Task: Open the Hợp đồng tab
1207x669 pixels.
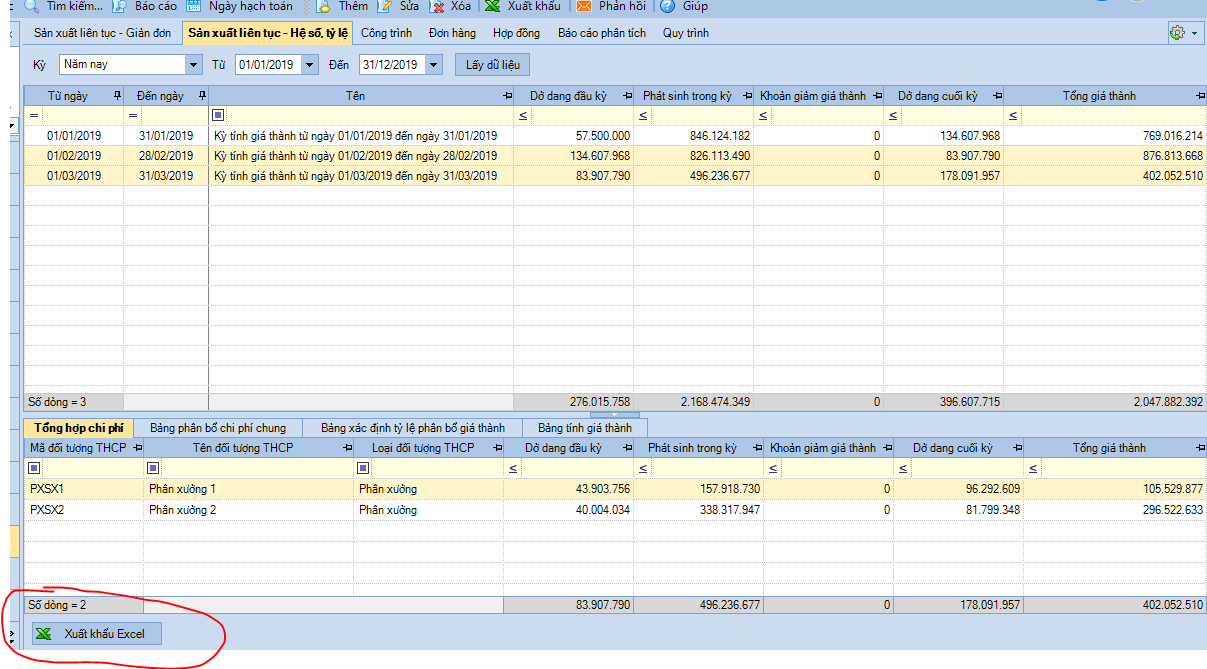Action: (x=516, y=33)
